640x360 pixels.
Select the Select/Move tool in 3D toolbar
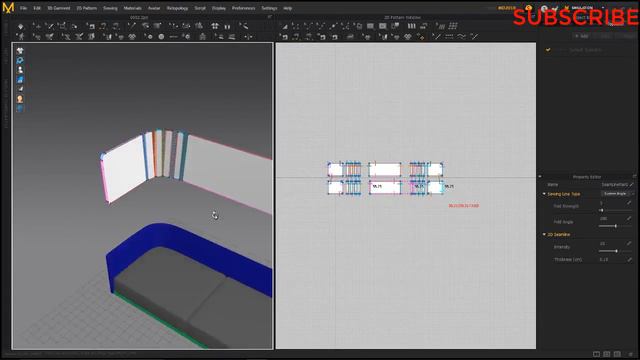(37, 26)
